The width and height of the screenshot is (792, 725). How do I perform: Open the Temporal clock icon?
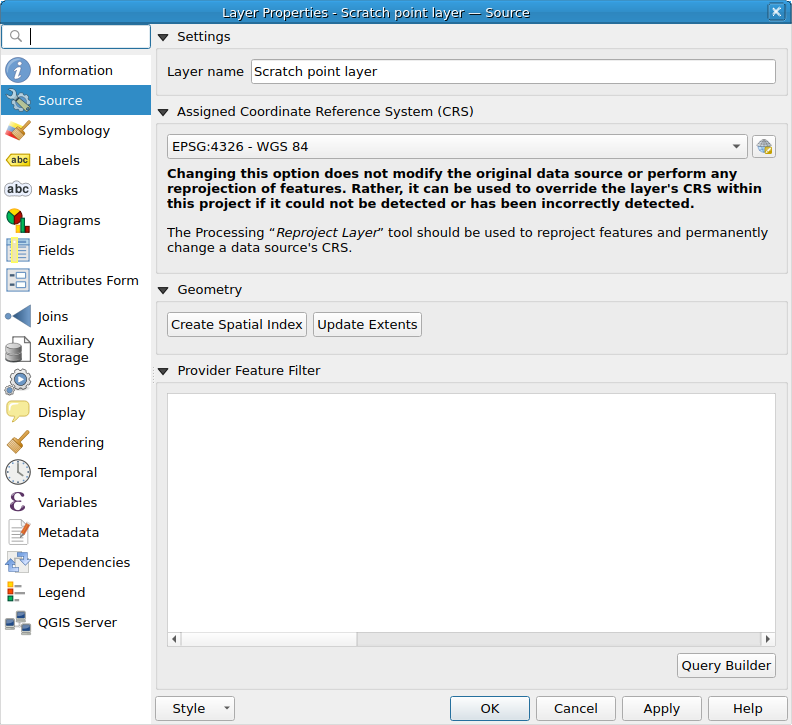point(18,473)
